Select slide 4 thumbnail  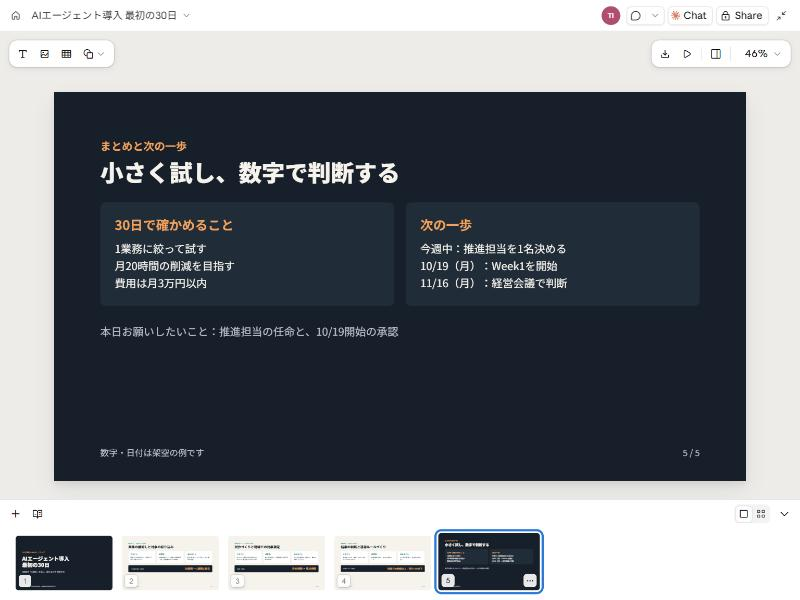pyautogui.click(x=383, y=562)
